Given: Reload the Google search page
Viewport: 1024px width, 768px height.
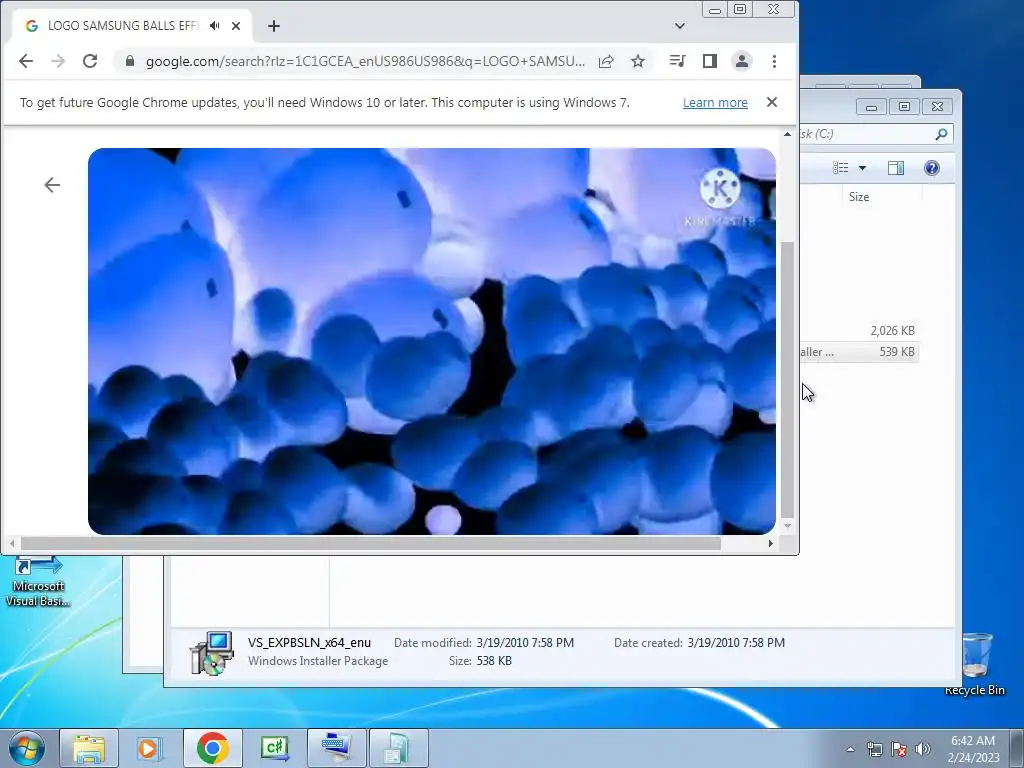Looking at the screenshot, I should (x=90, y=61).
